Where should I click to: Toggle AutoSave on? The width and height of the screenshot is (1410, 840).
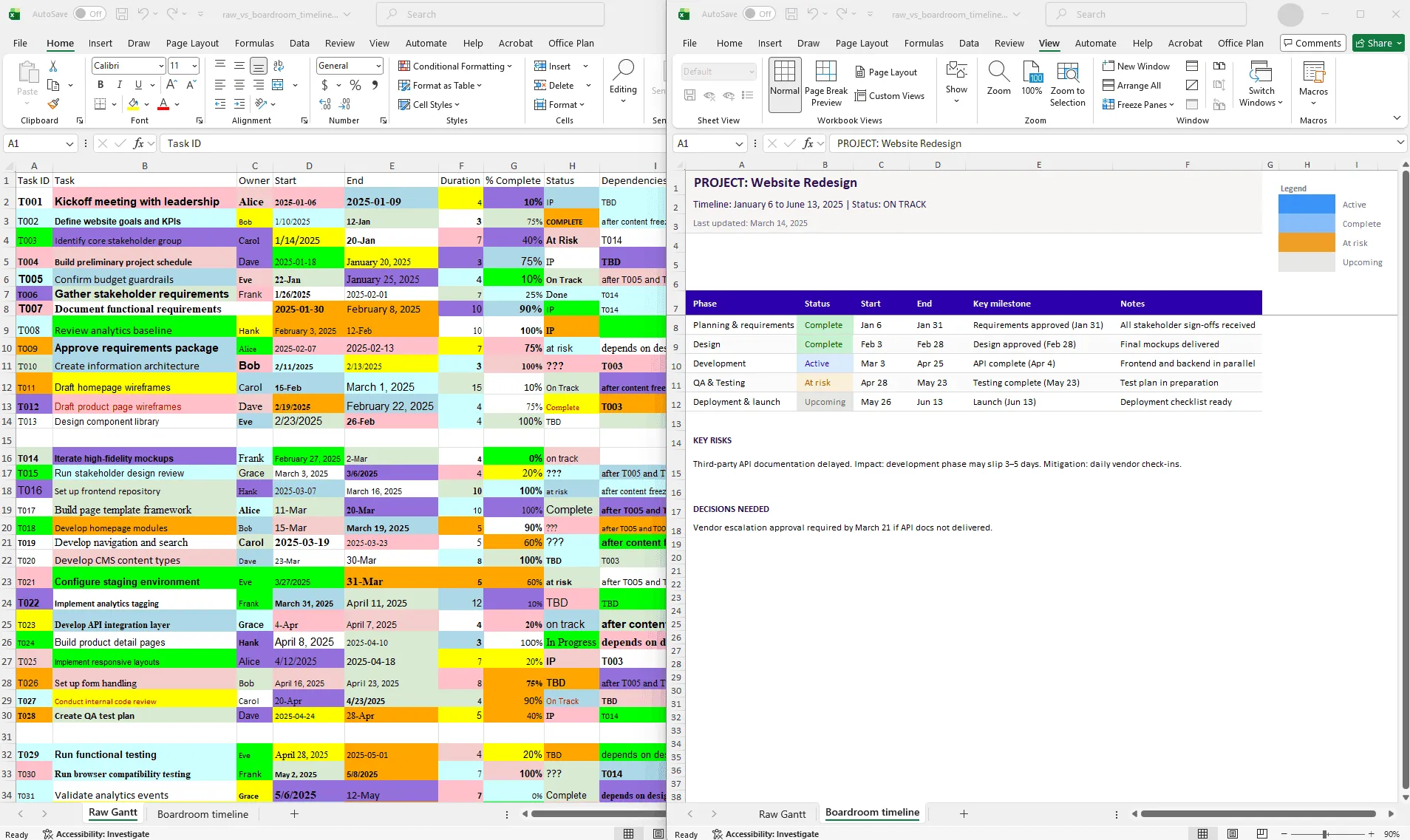[x=89, y=13]
